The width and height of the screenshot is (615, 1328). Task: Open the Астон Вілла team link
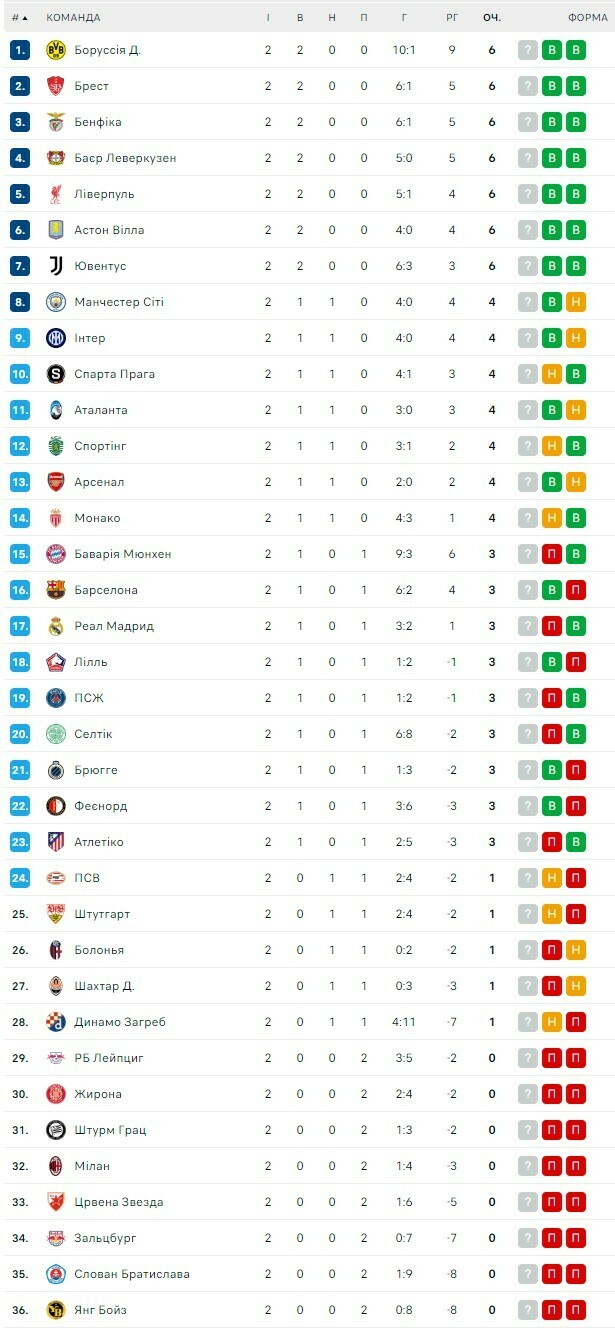[109, 230]
